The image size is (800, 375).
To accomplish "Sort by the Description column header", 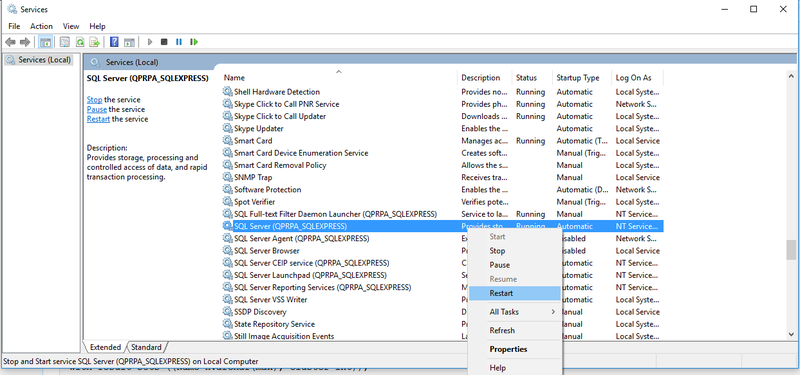I will point(485,78).
